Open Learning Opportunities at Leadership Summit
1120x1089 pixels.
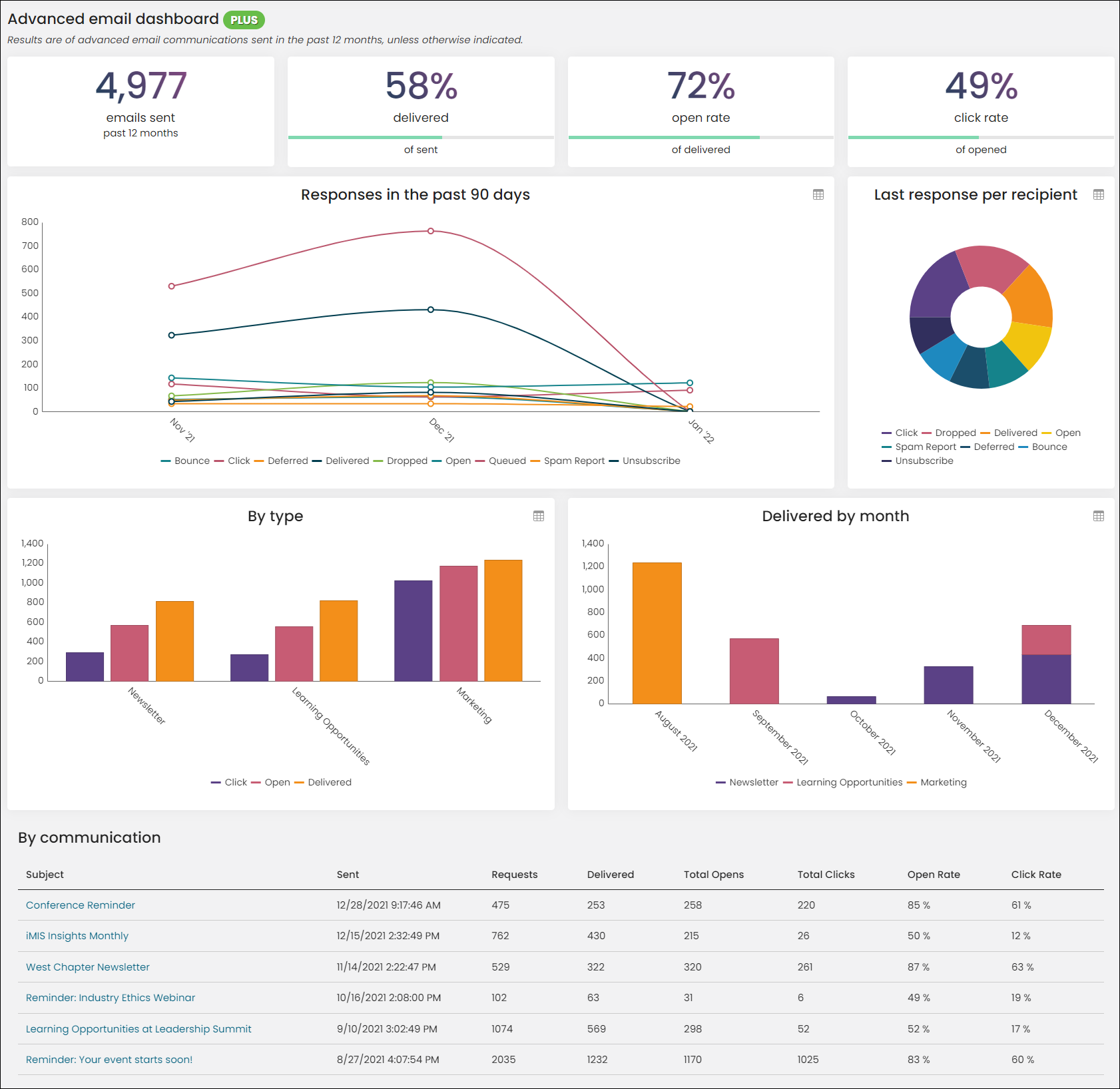[x=139, y=1029]
